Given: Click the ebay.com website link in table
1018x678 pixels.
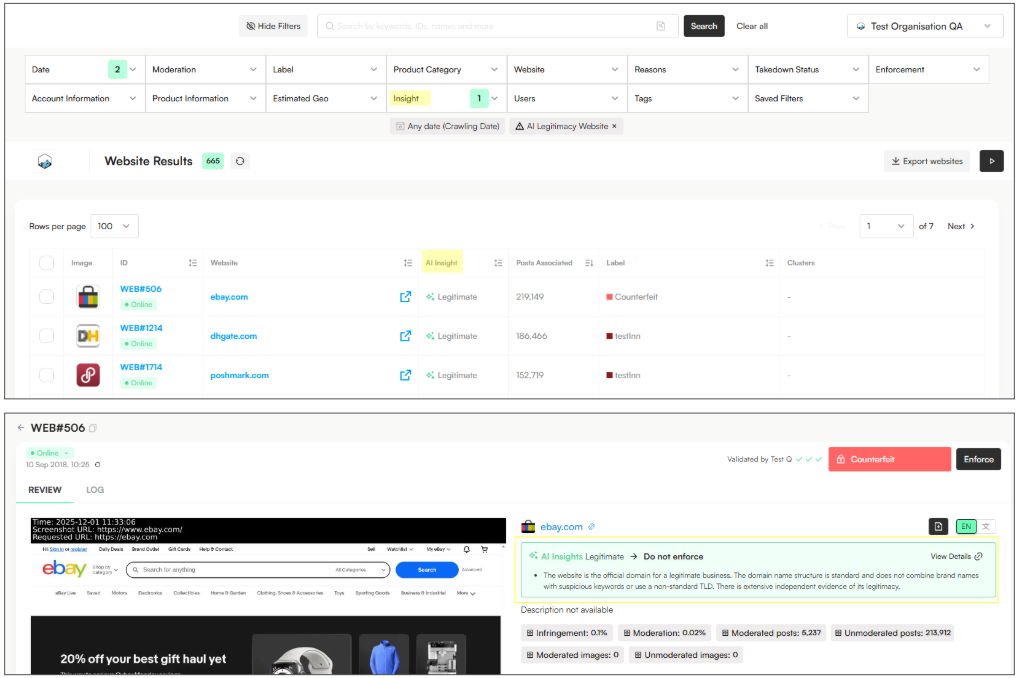Looking at the screenshot, I should point(229,297).
